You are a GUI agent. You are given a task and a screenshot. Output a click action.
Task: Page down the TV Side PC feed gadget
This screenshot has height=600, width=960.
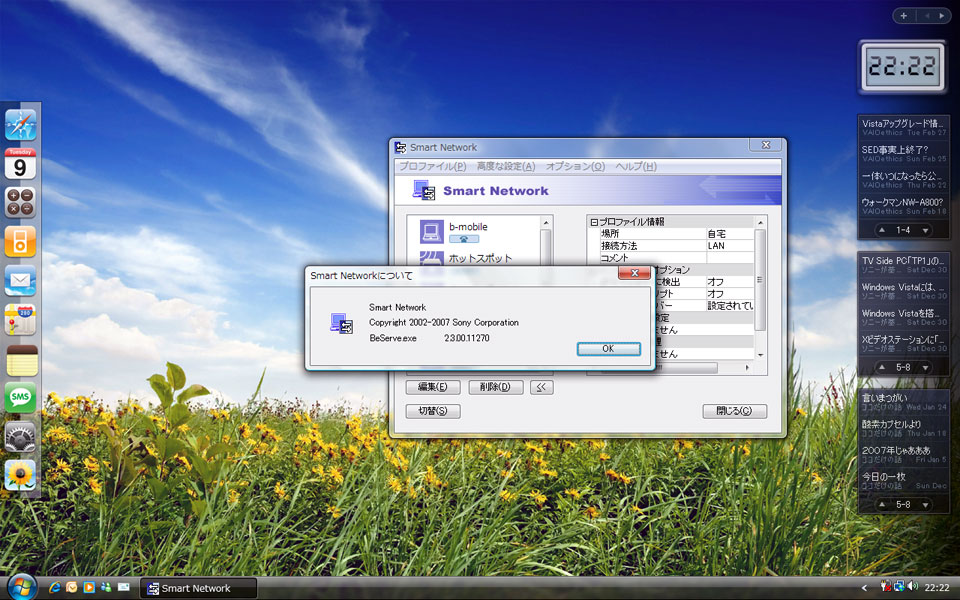click(925, 367)
